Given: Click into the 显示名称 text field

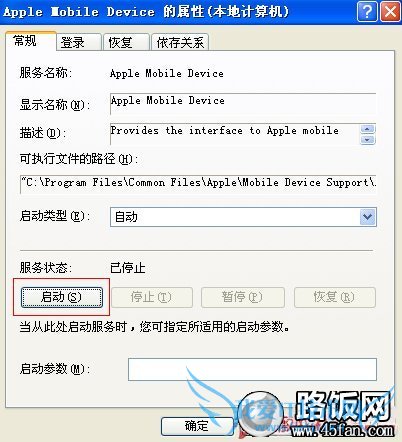Looking at the screenshot, I should coord(243,104).
